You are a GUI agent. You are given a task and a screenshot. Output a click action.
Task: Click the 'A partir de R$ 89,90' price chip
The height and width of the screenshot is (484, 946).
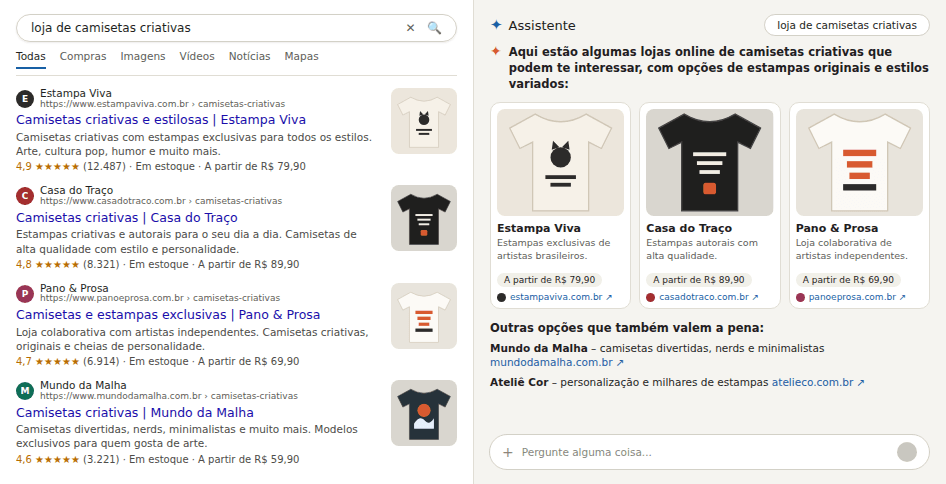click(x=699, y=280)
